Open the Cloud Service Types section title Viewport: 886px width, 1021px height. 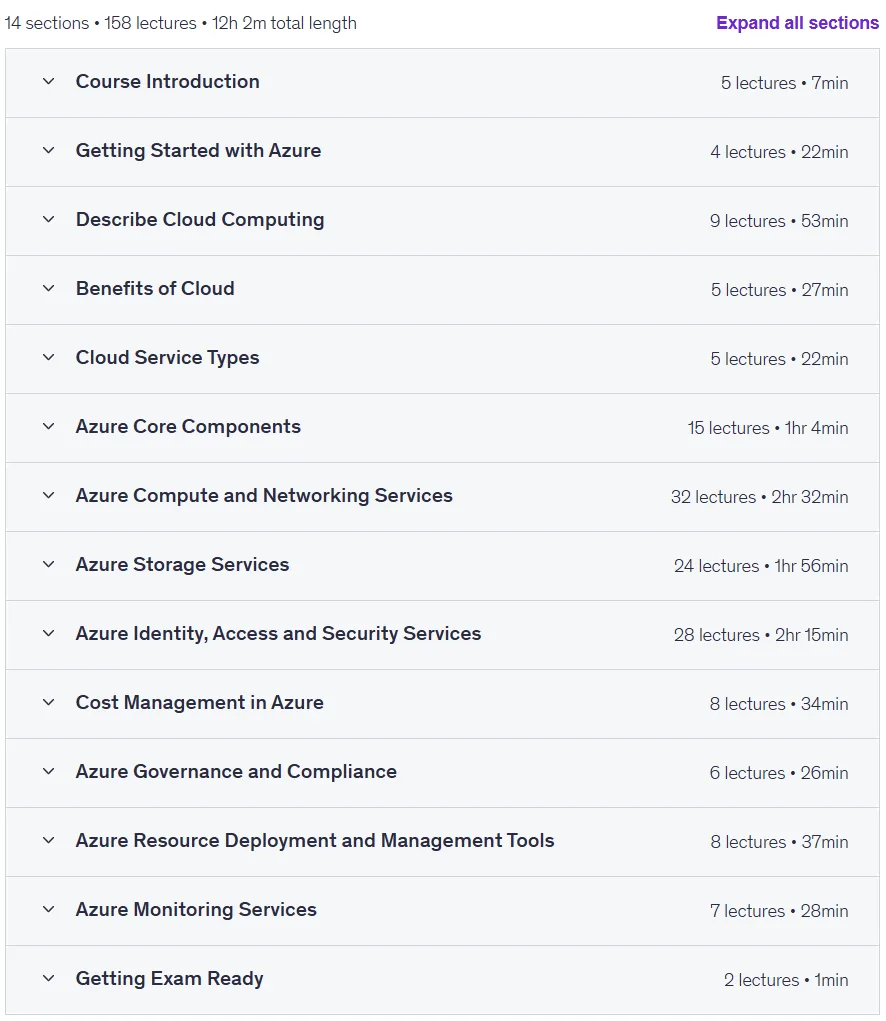pos(167,357)
